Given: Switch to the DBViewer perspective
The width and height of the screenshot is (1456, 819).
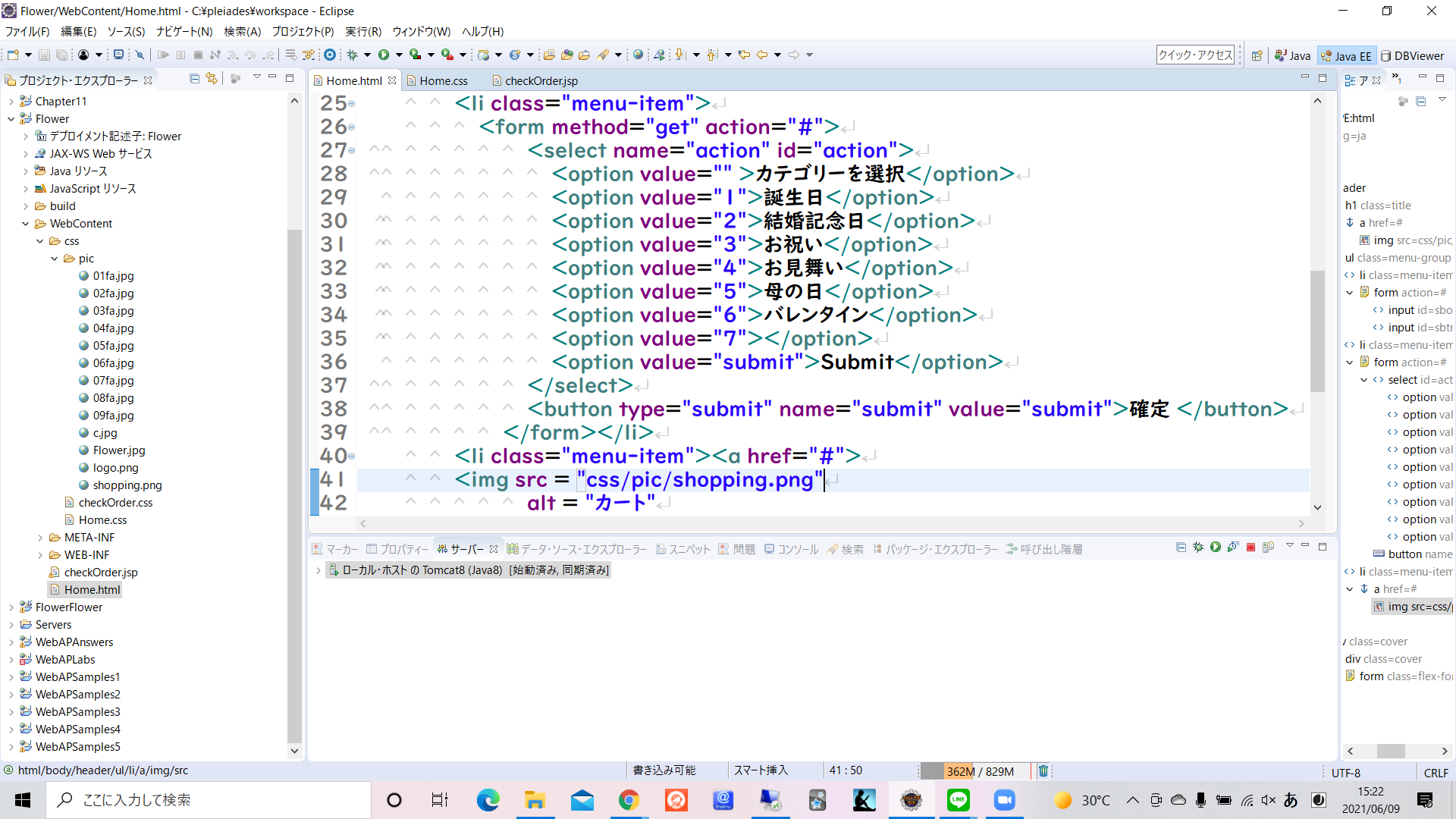Looking at the screenshot, I should tap(1412, 55).
